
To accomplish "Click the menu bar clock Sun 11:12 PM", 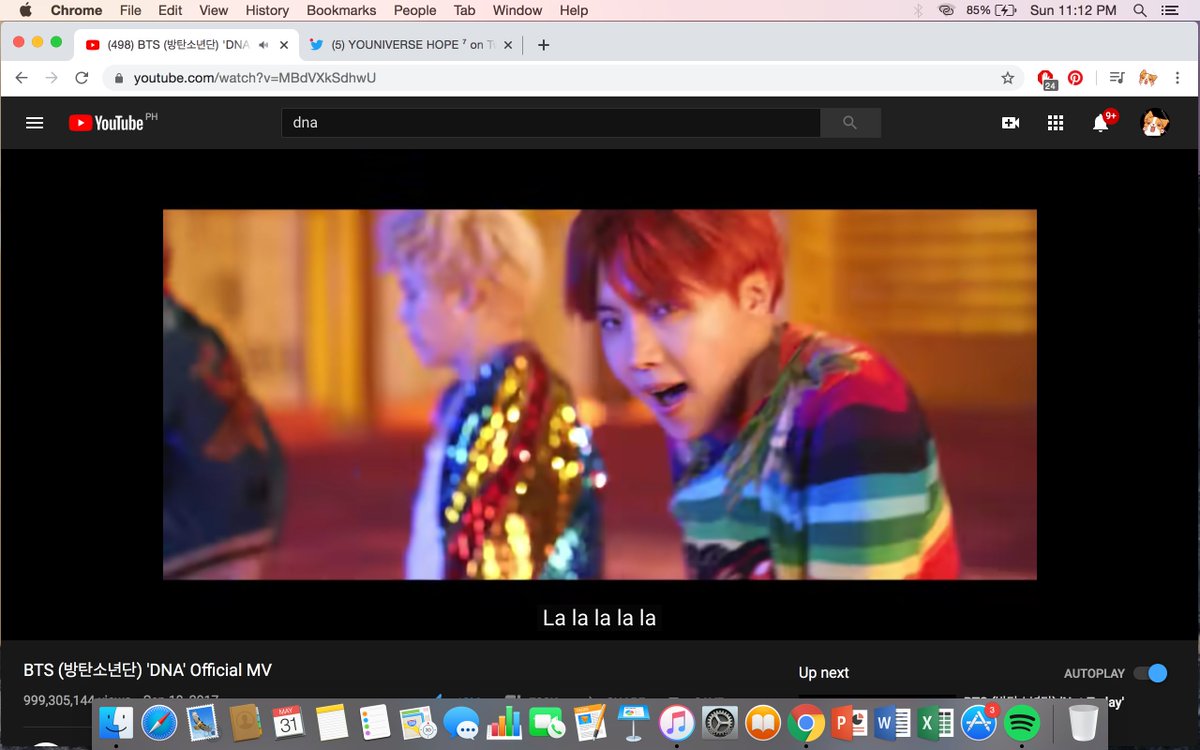I will click(x=1074, y=10).
